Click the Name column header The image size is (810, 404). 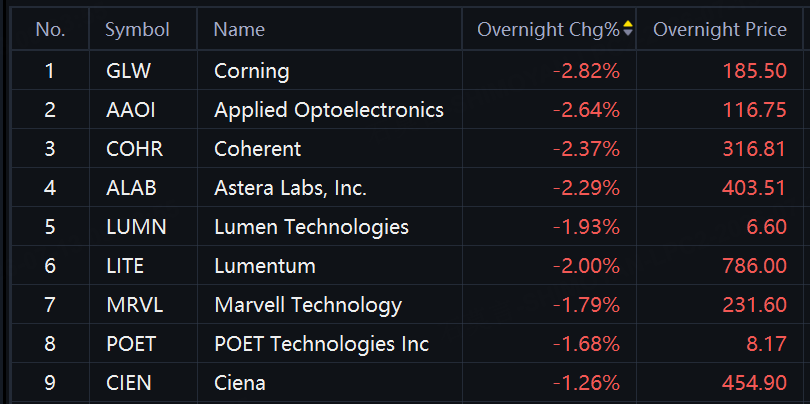pyautogui.click(x=239, y=29)
